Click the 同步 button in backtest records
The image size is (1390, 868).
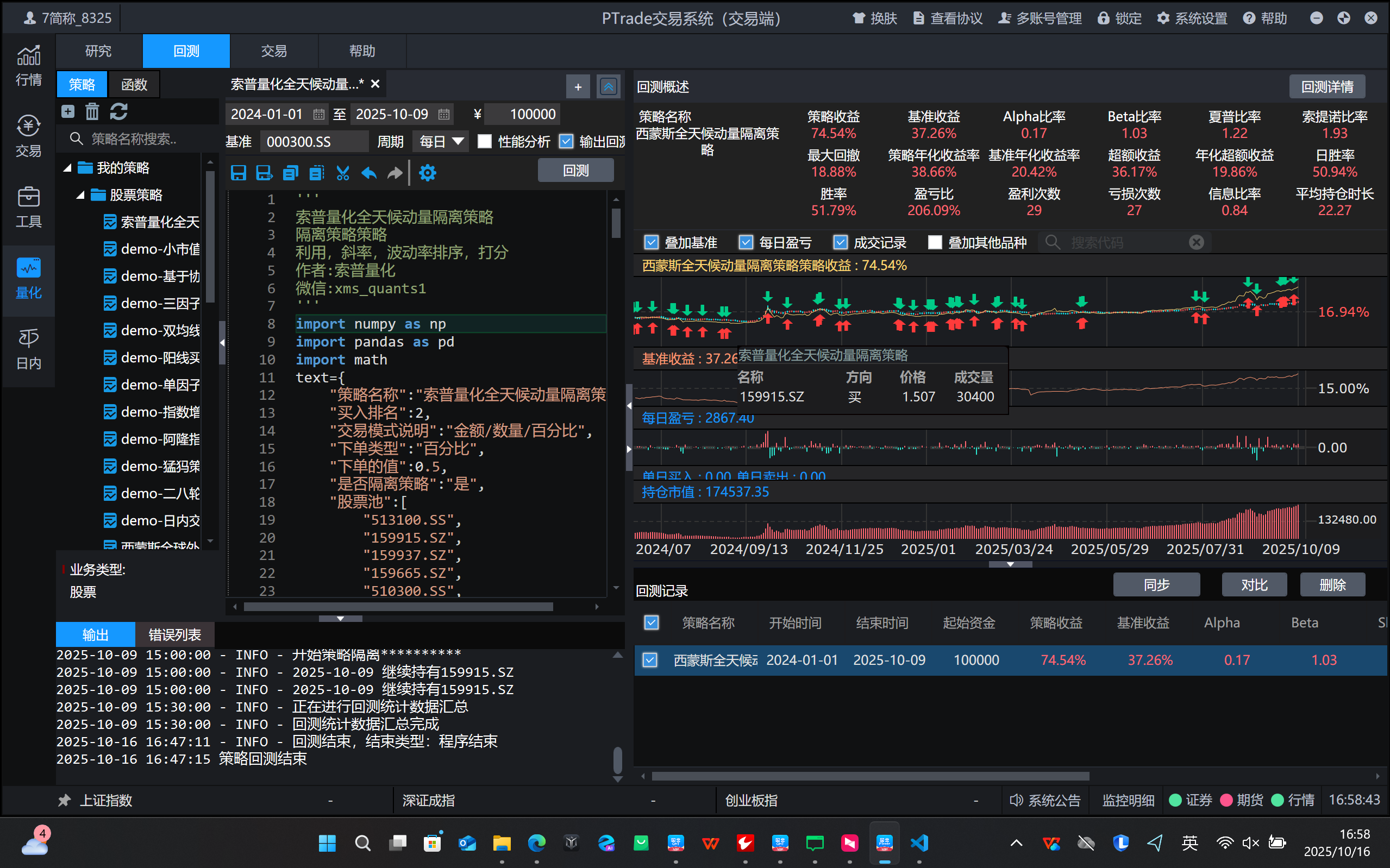click(x=1156, y=585)
